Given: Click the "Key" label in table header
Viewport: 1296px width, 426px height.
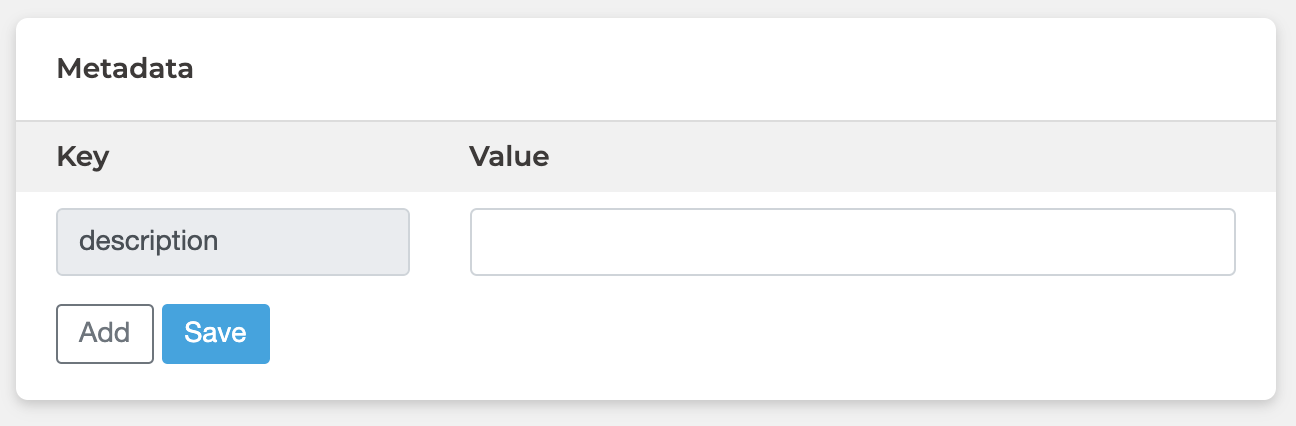Looking at the screenshot, I should [x=83, y=157].
